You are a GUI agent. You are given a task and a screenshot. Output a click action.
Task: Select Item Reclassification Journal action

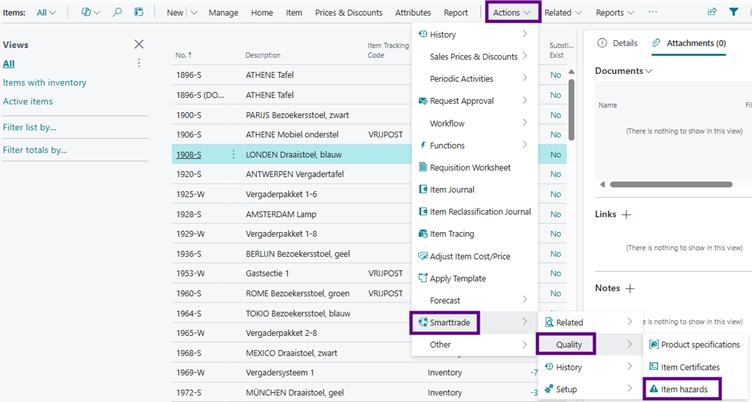474,212
